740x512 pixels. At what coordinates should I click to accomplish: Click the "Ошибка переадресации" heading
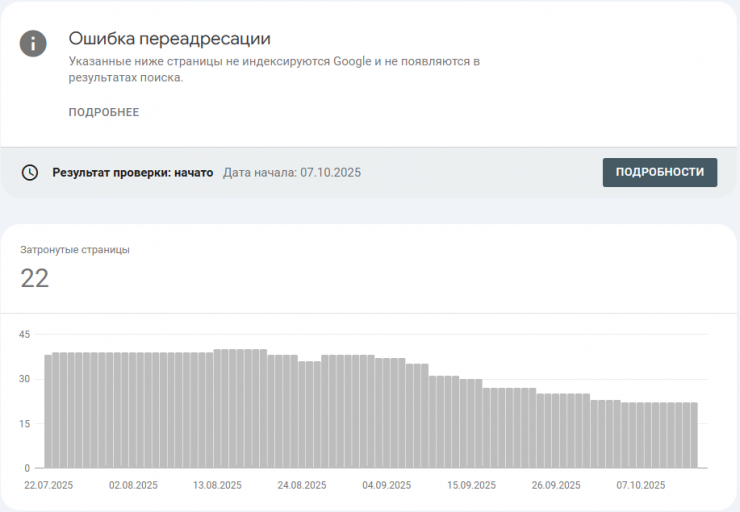coord(170,39)
